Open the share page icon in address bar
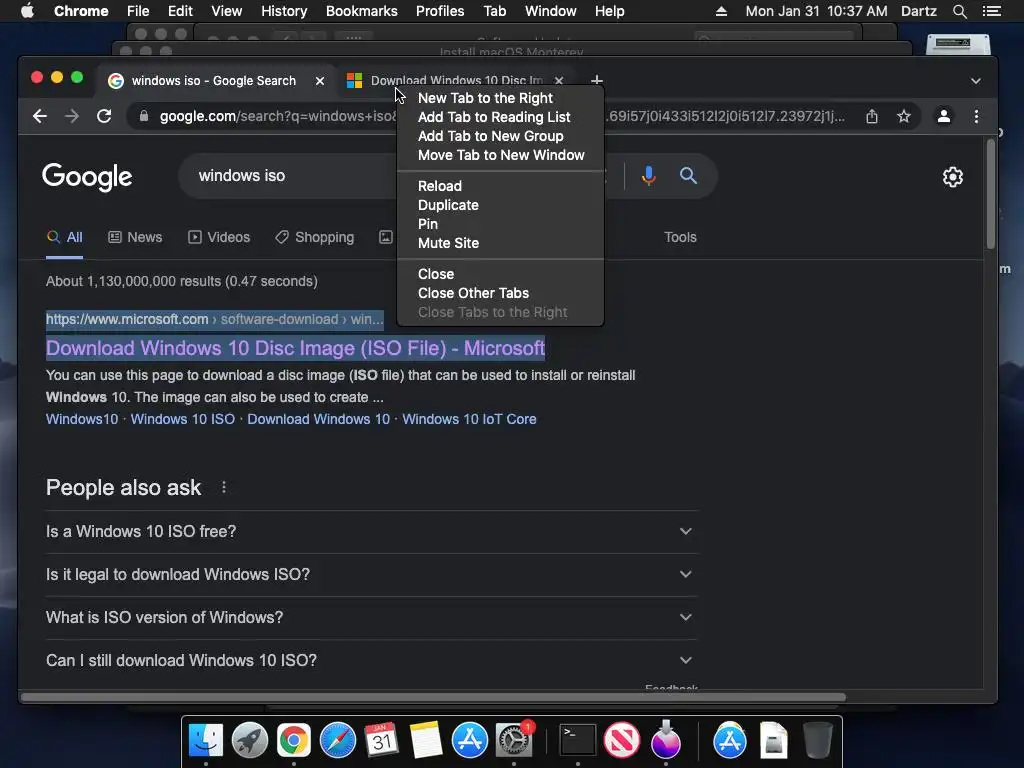 click(x=872, y=116)
